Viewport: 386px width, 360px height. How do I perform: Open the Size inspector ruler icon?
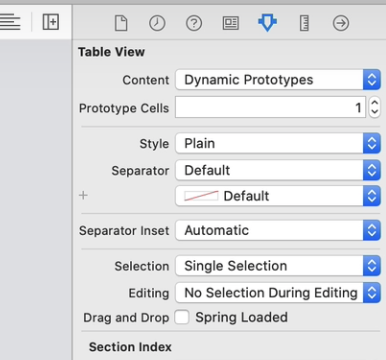click(304, 23)
